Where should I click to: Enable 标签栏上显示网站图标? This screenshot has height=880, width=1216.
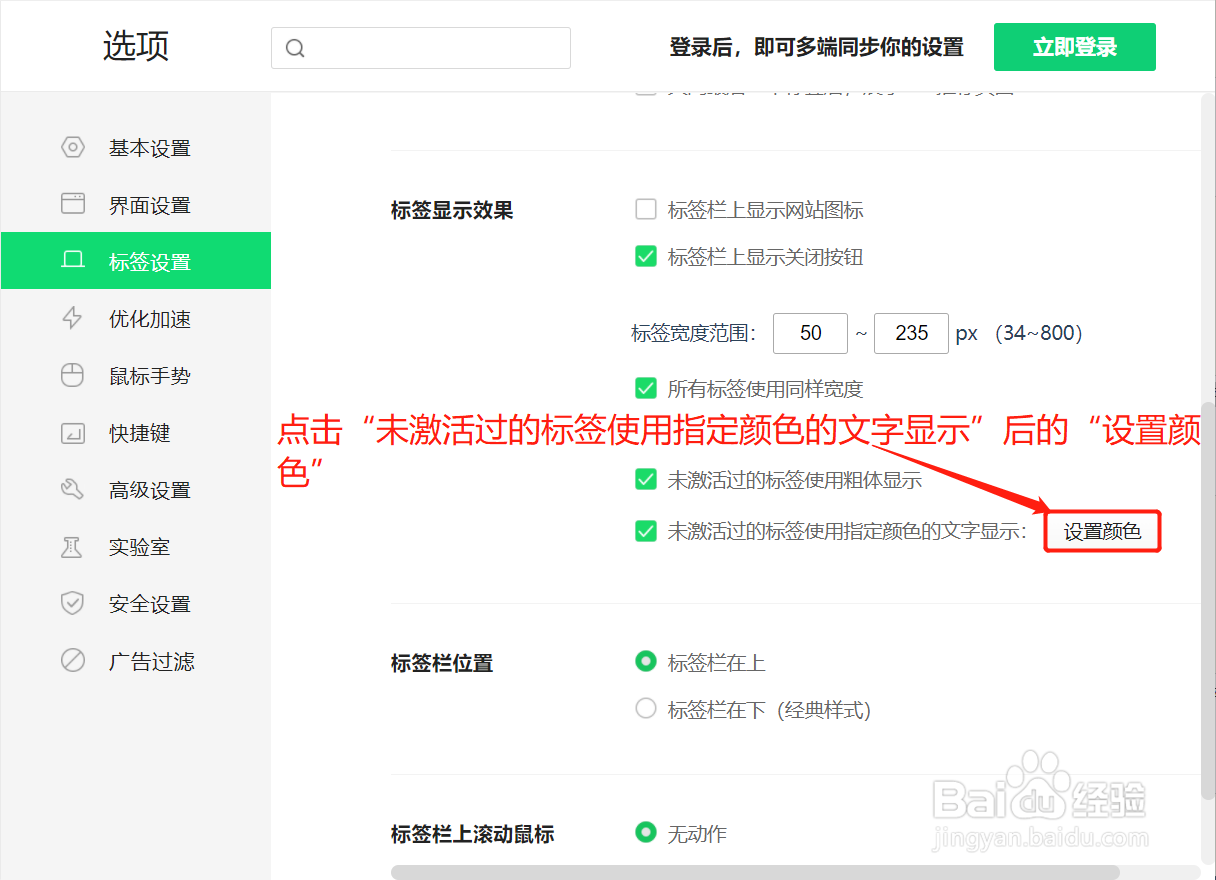(646, 209)
